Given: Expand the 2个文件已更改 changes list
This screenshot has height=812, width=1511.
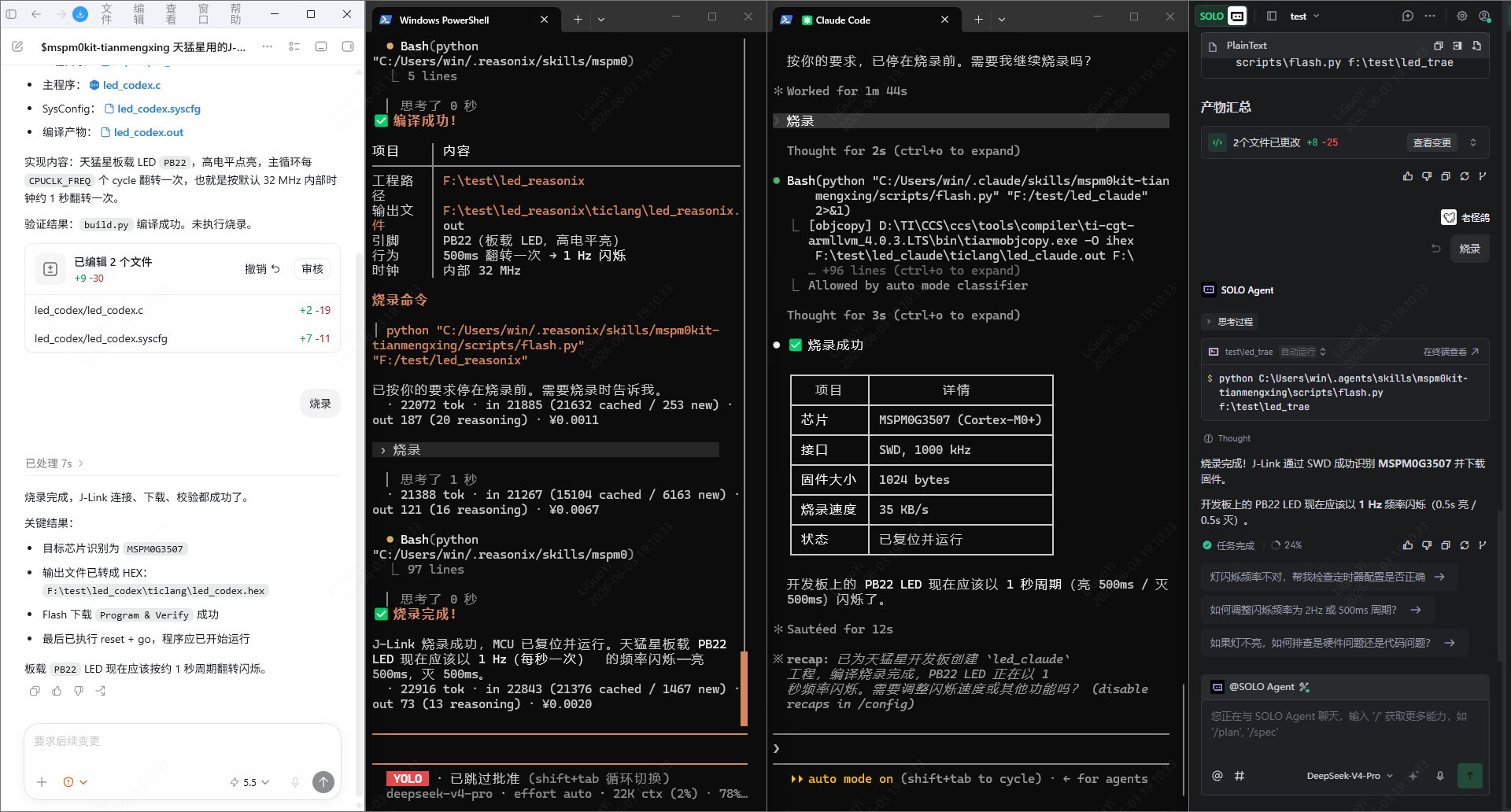Looking at the screenshot, I should tap(1473, 142).
